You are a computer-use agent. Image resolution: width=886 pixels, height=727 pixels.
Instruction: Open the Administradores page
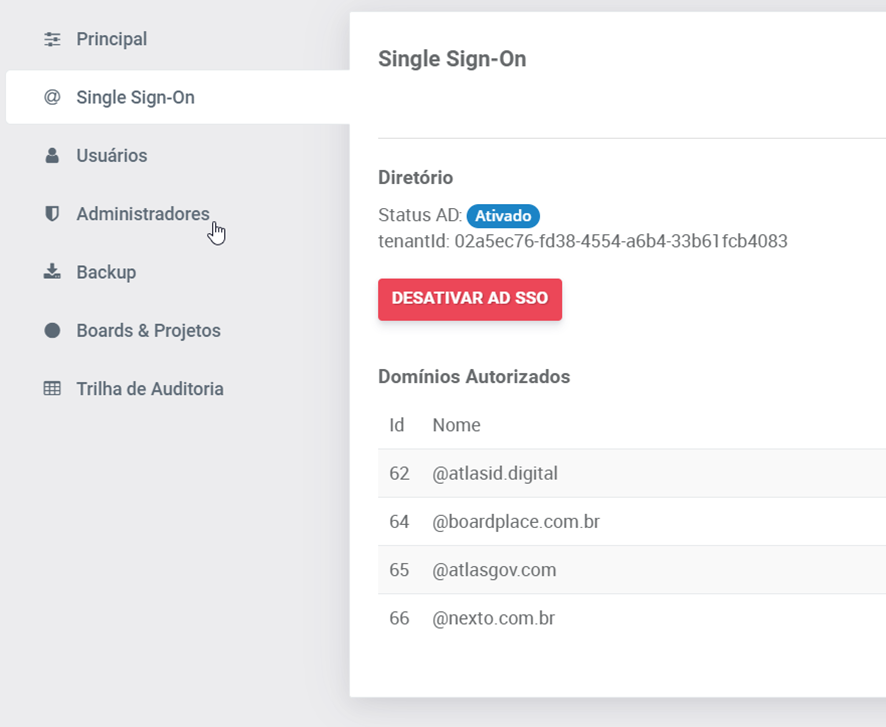142,214
